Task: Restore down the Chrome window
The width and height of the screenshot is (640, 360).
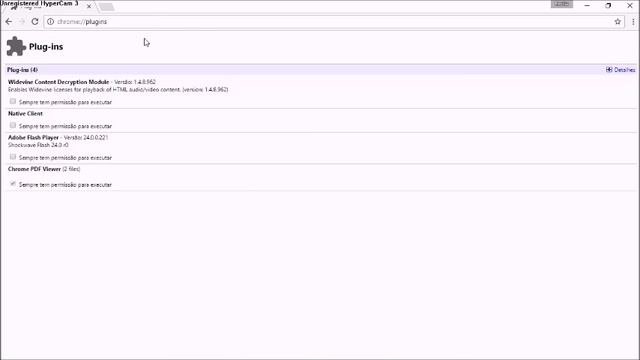Action: click(x=608, y=6)
